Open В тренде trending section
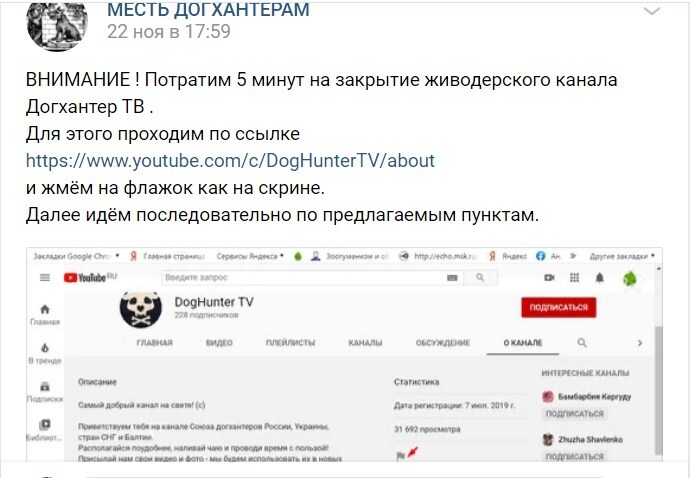Screen dimensions: 690x478 point(44,352)
